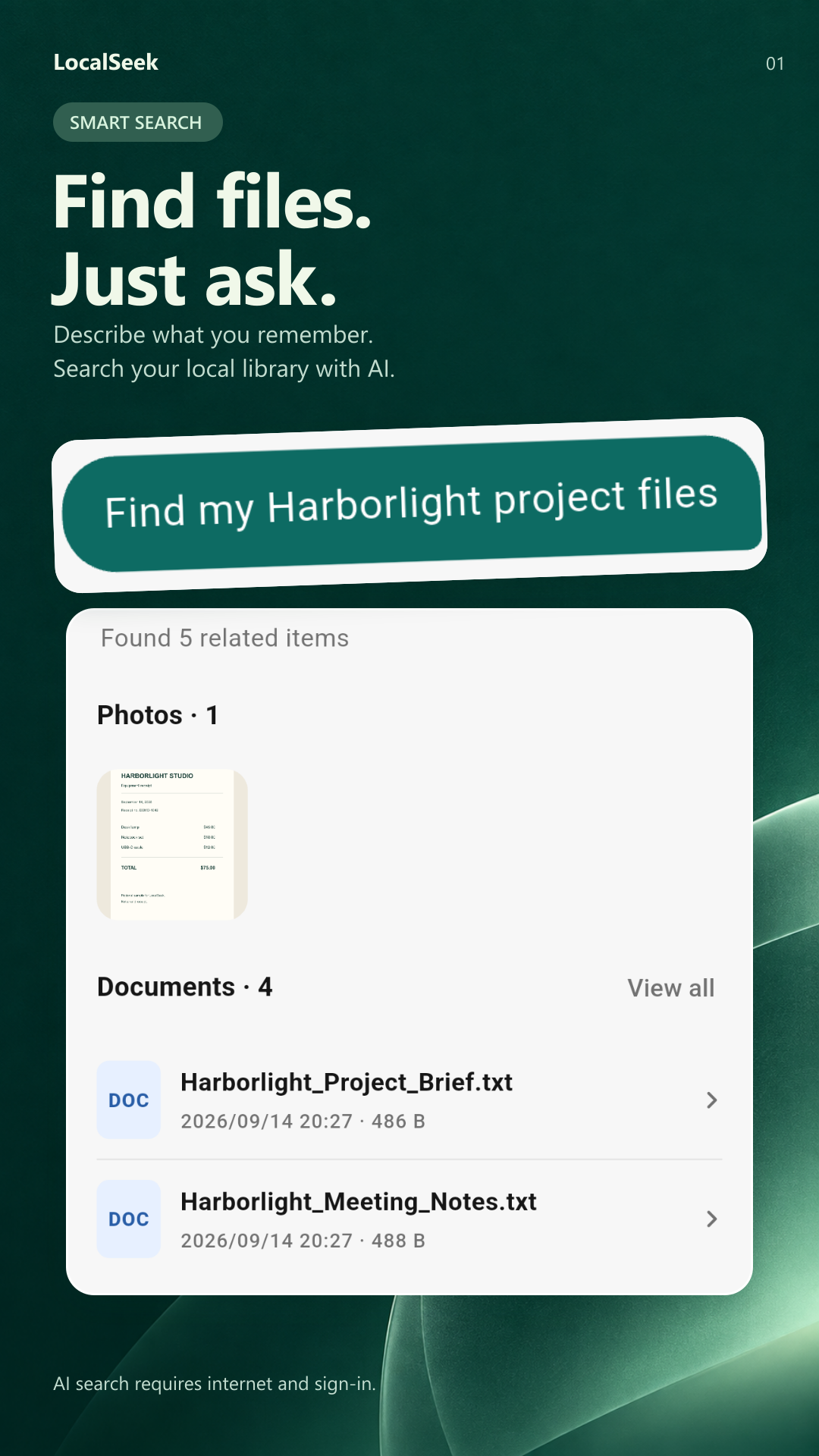Select the 'Documents · 4' section heading

tap(184, 987)
